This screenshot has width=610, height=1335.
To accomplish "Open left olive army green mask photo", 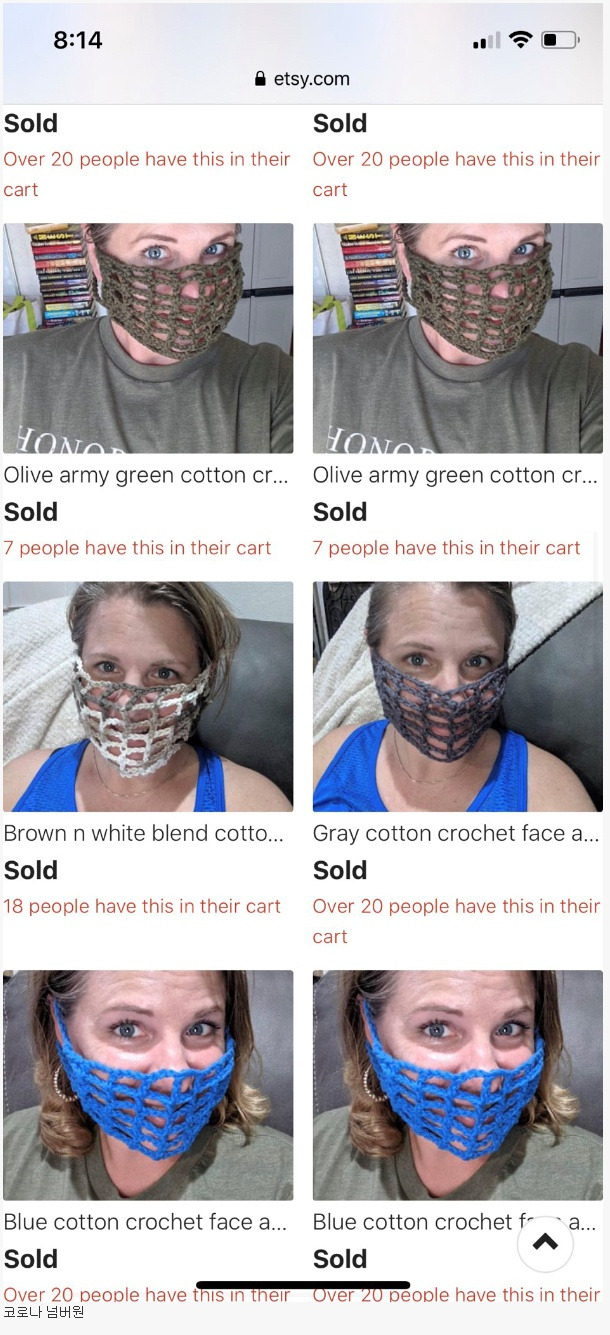I will click(148, 338).
